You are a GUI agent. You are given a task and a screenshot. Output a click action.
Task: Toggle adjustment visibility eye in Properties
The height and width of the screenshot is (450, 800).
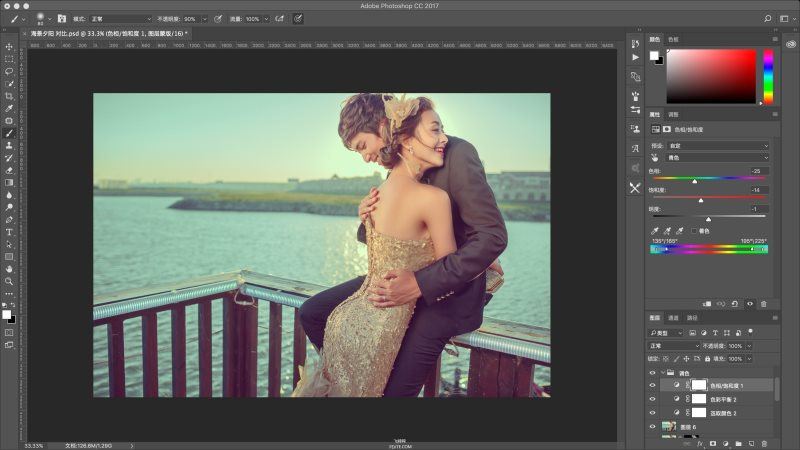pyautogui.click(x=749, y=304)
